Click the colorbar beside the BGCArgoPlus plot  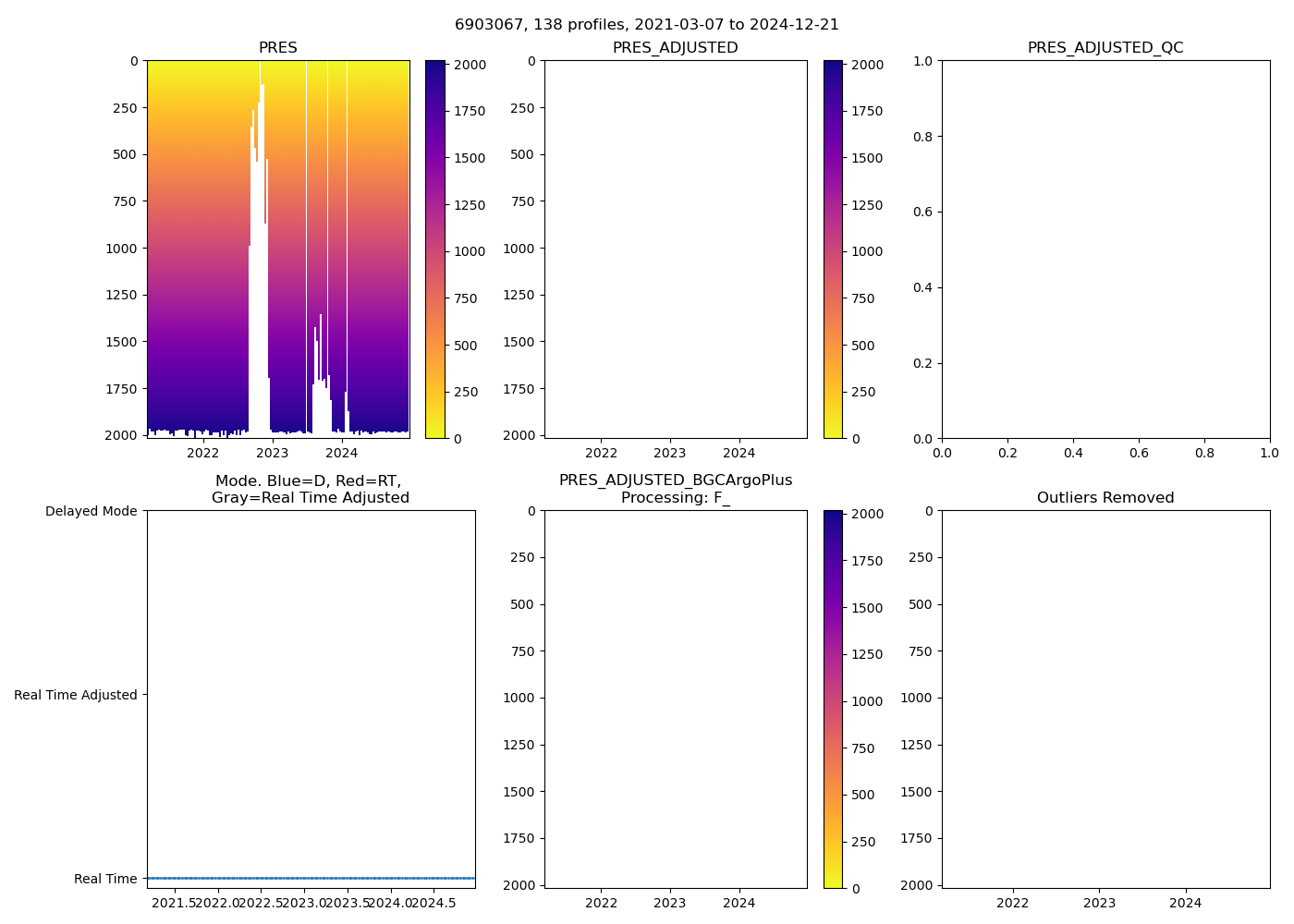[x=833, y=699]
